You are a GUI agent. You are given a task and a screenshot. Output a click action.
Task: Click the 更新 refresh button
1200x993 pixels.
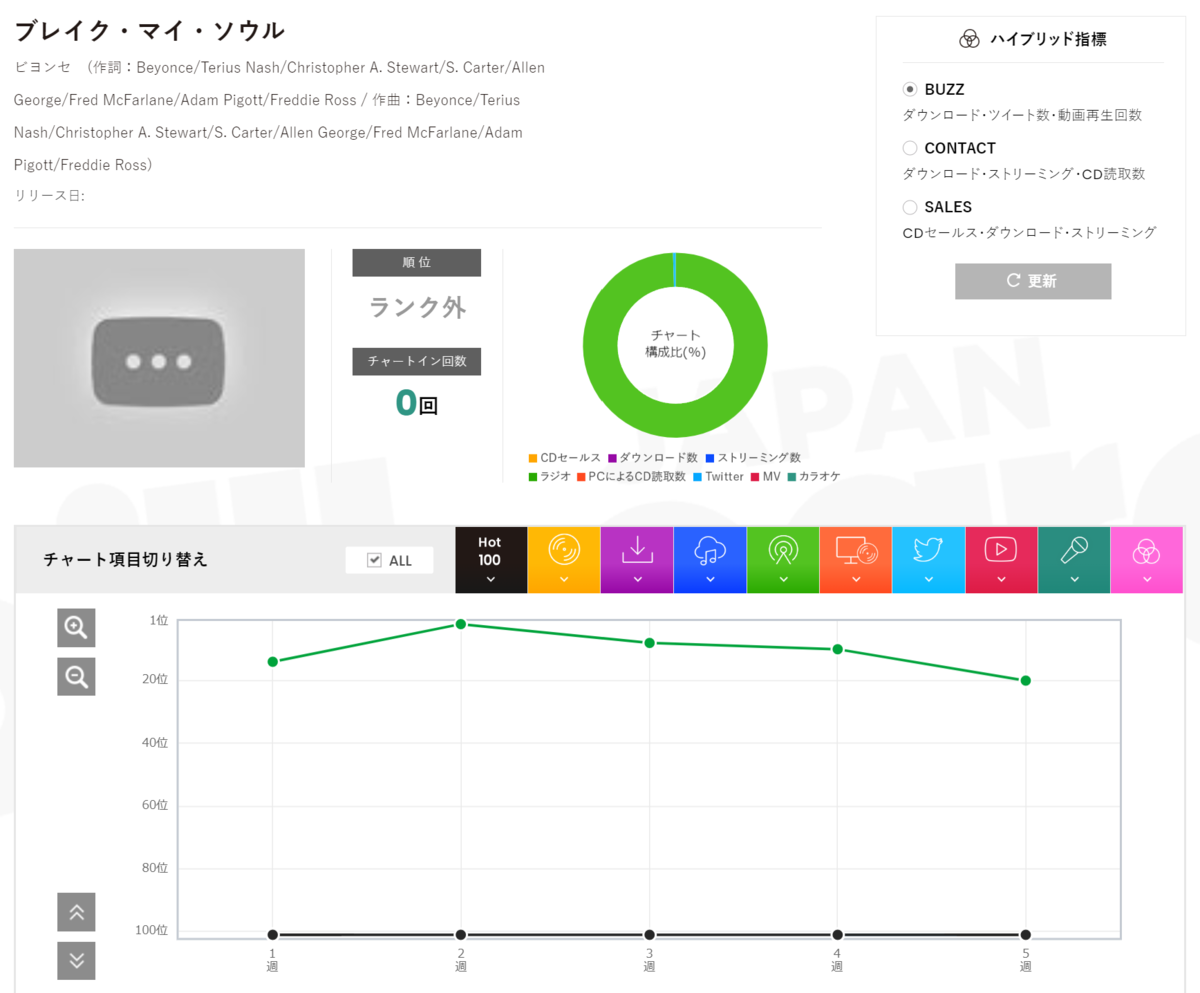click(x=1033, y=281)
